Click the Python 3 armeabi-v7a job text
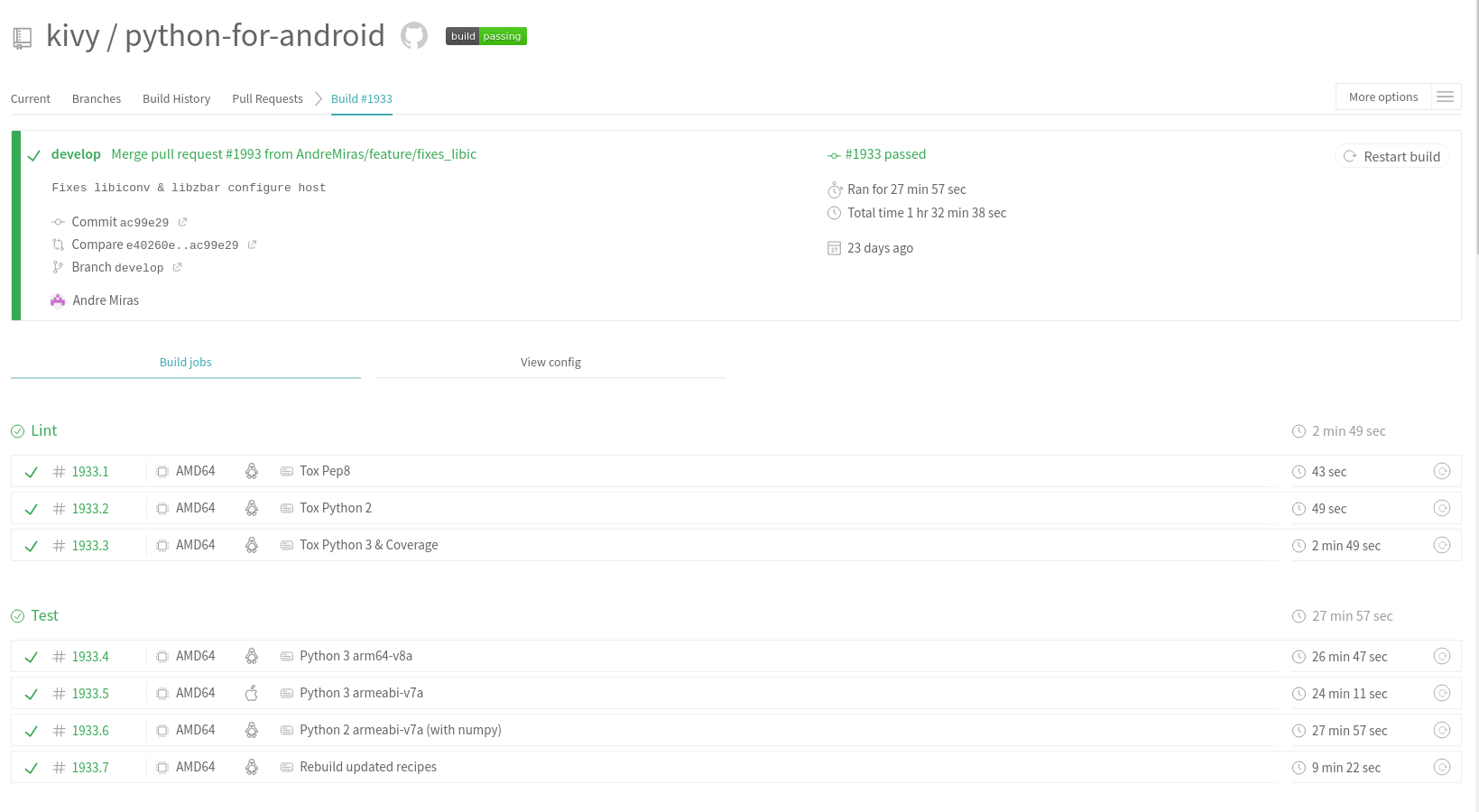 [x=362, y=693]
